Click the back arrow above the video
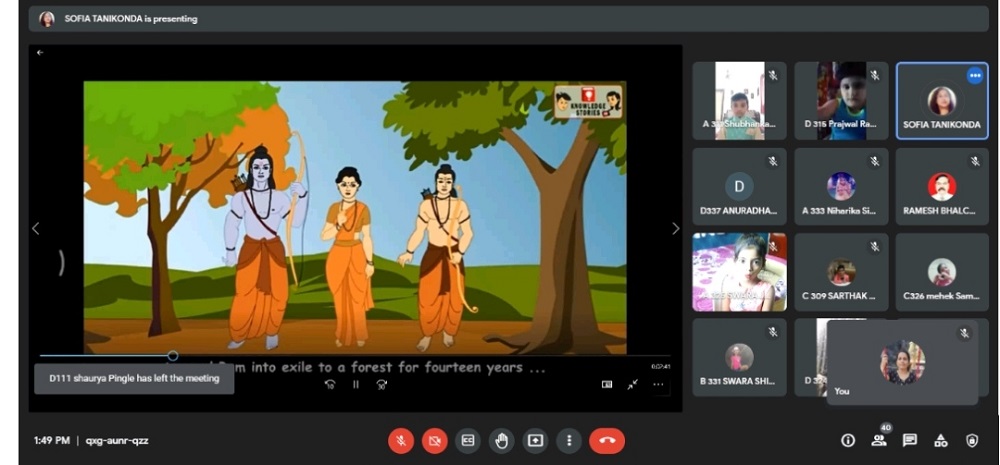 pyautogui.click(x=40, y=52)
